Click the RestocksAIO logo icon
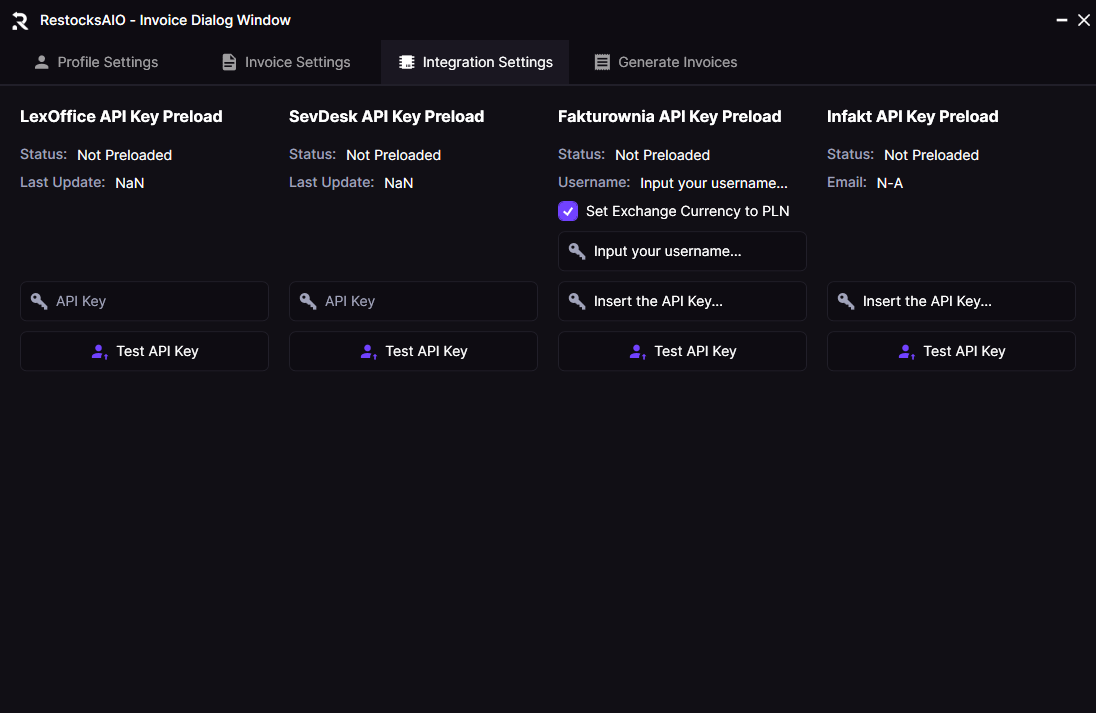This screenshot has width=1096, height=713. coord(20,21)
